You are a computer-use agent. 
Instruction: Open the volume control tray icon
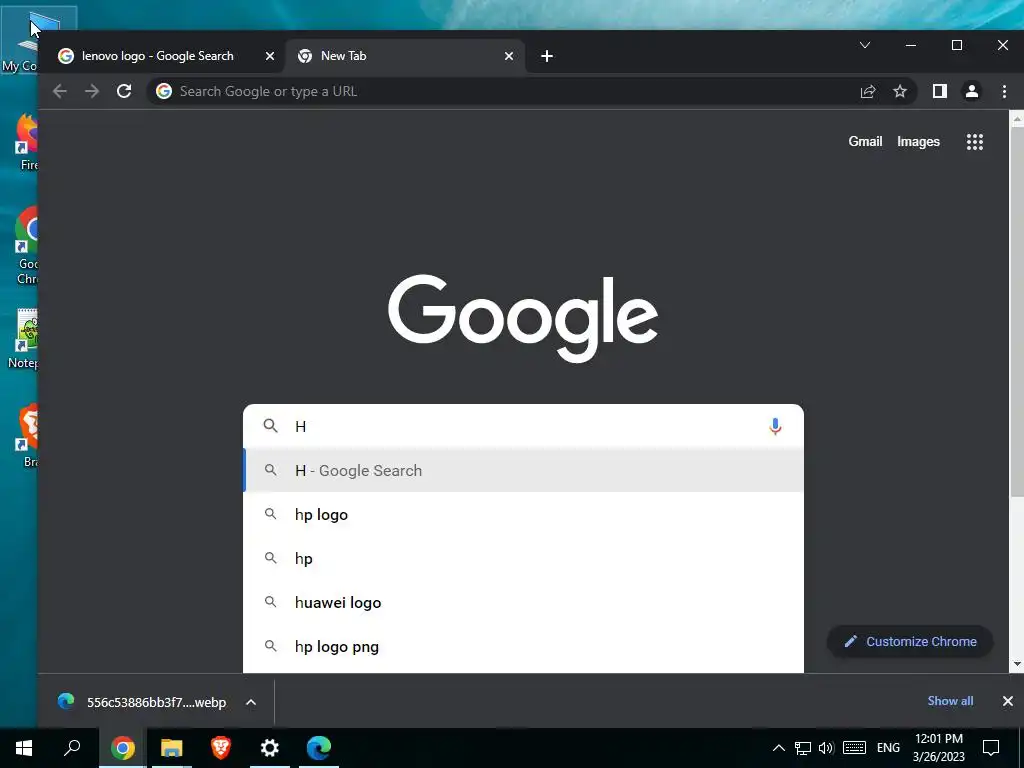(826, 748)
